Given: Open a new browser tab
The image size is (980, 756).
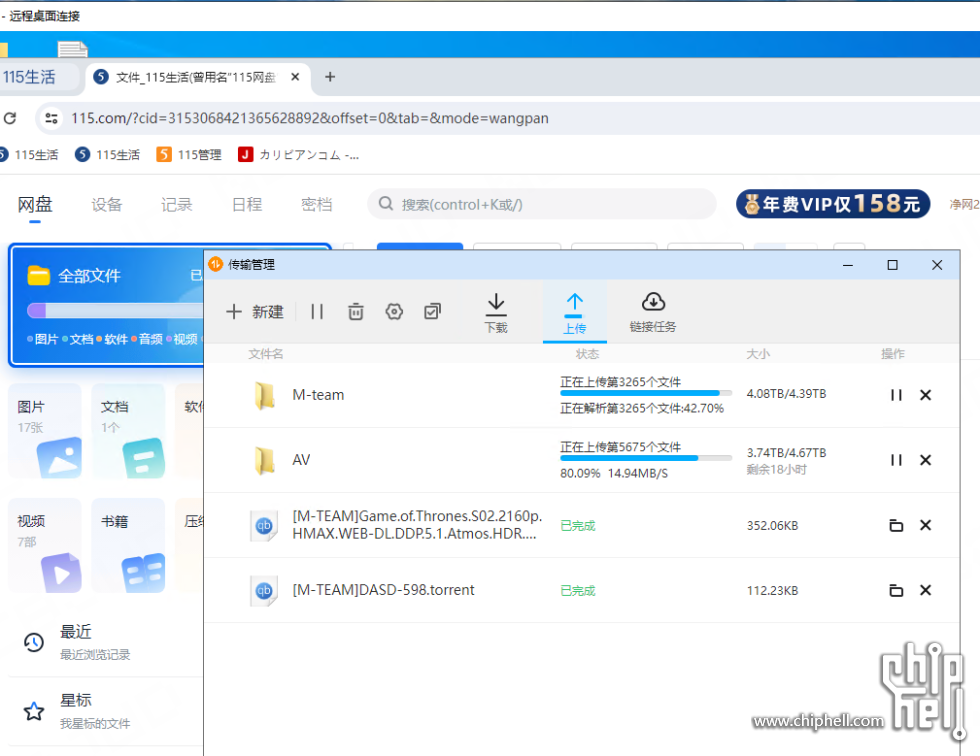Looking at the screenshot, I should pos(330,77).
